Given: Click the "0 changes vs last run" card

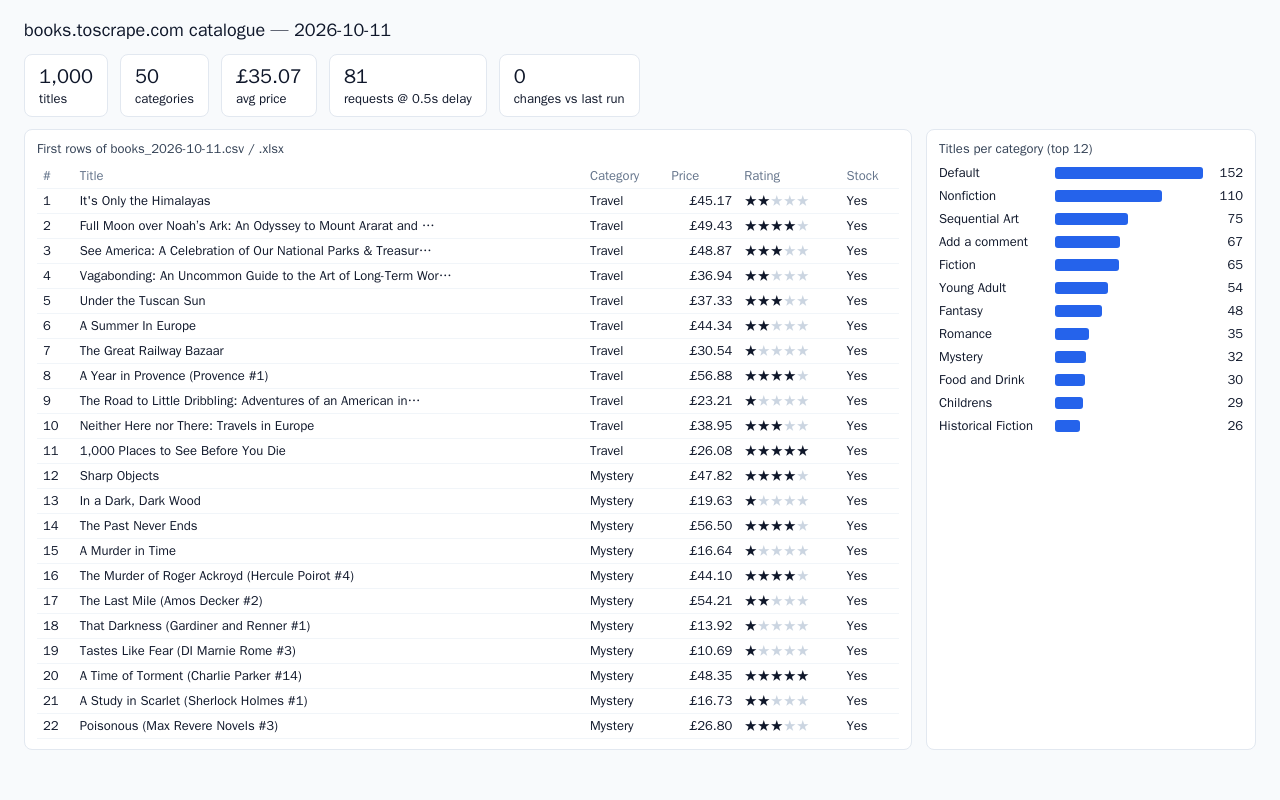Looking at the screenshot, I should (569, 86).
